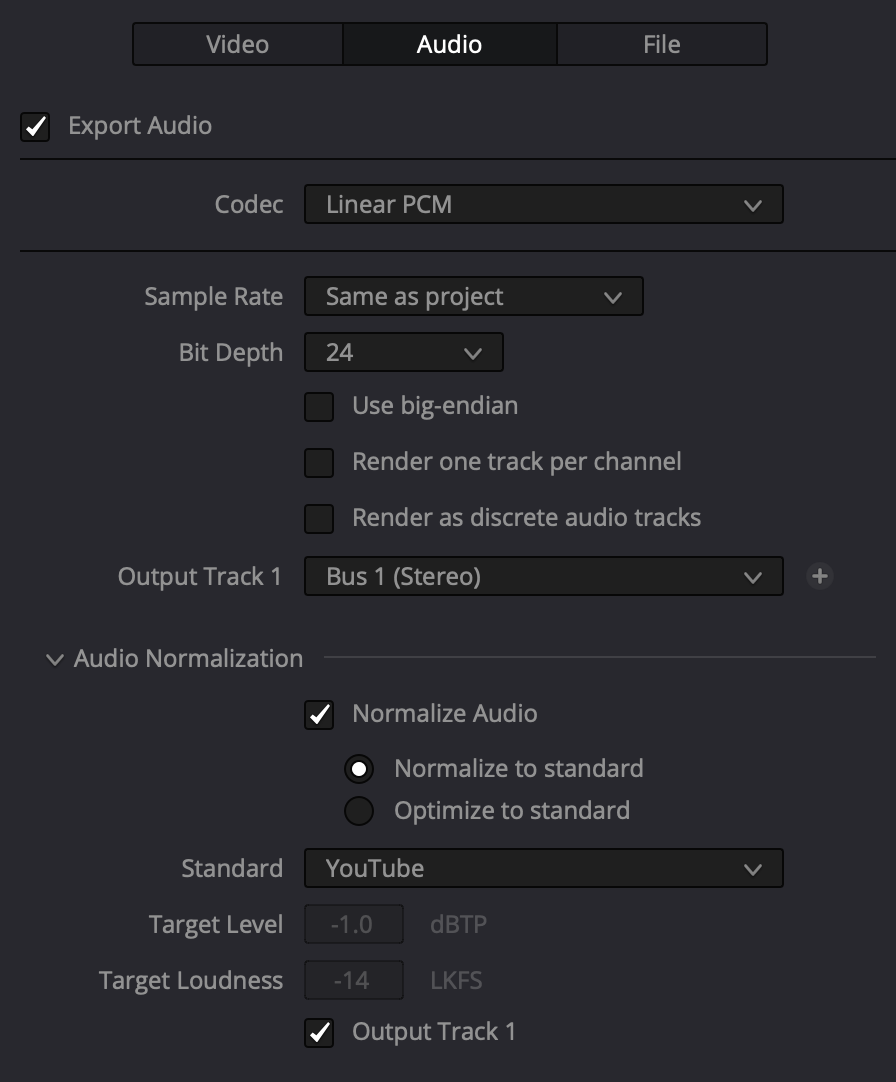The width and height of the screenshot is (896, 1082).
Task: Disable the Normalize Audio checkbox
Action: pyautogui.click(x=319, y=715)
